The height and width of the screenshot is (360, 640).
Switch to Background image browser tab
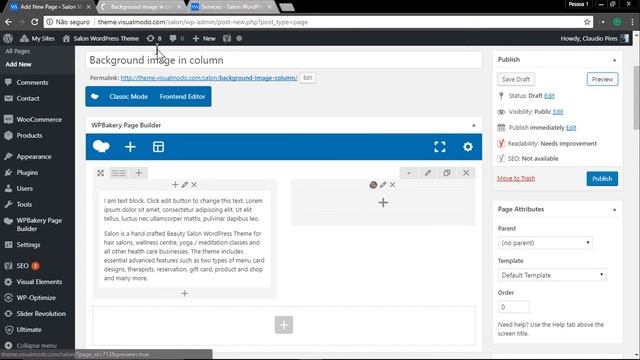coord(141,7)
